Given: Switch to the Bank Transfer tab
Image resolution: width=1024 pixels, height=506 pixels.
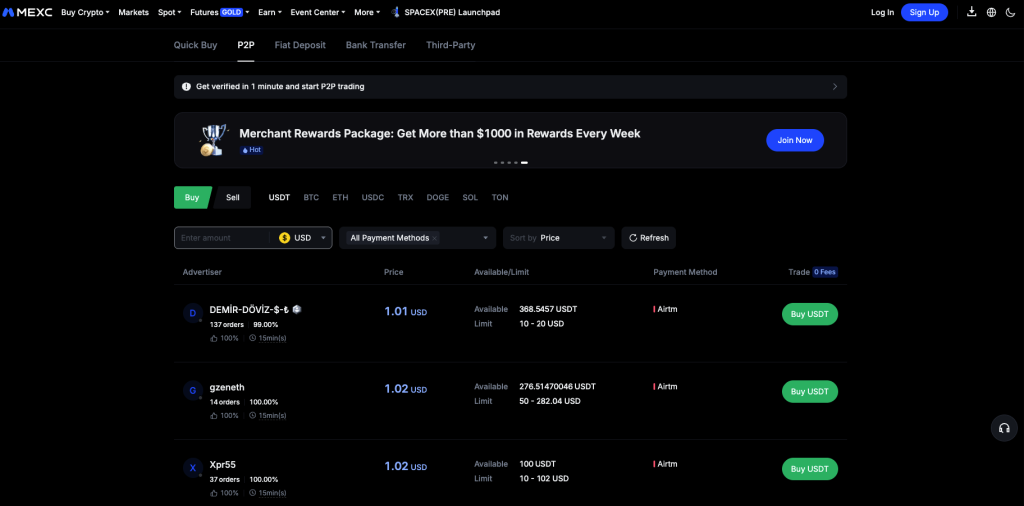Looking at the screenshot, I should pos(376,45).
